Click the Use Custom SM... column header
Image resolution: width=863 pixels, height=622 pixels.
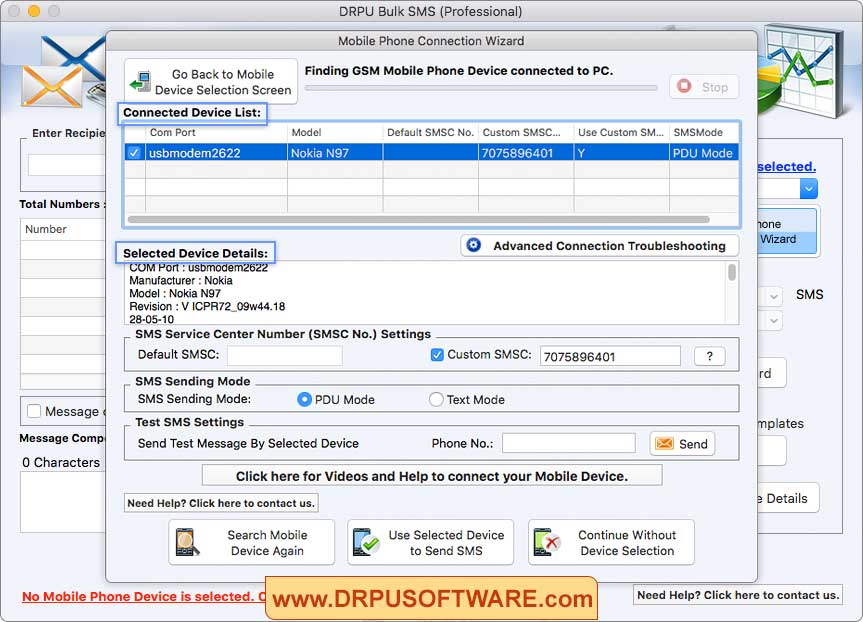[621, 133]
